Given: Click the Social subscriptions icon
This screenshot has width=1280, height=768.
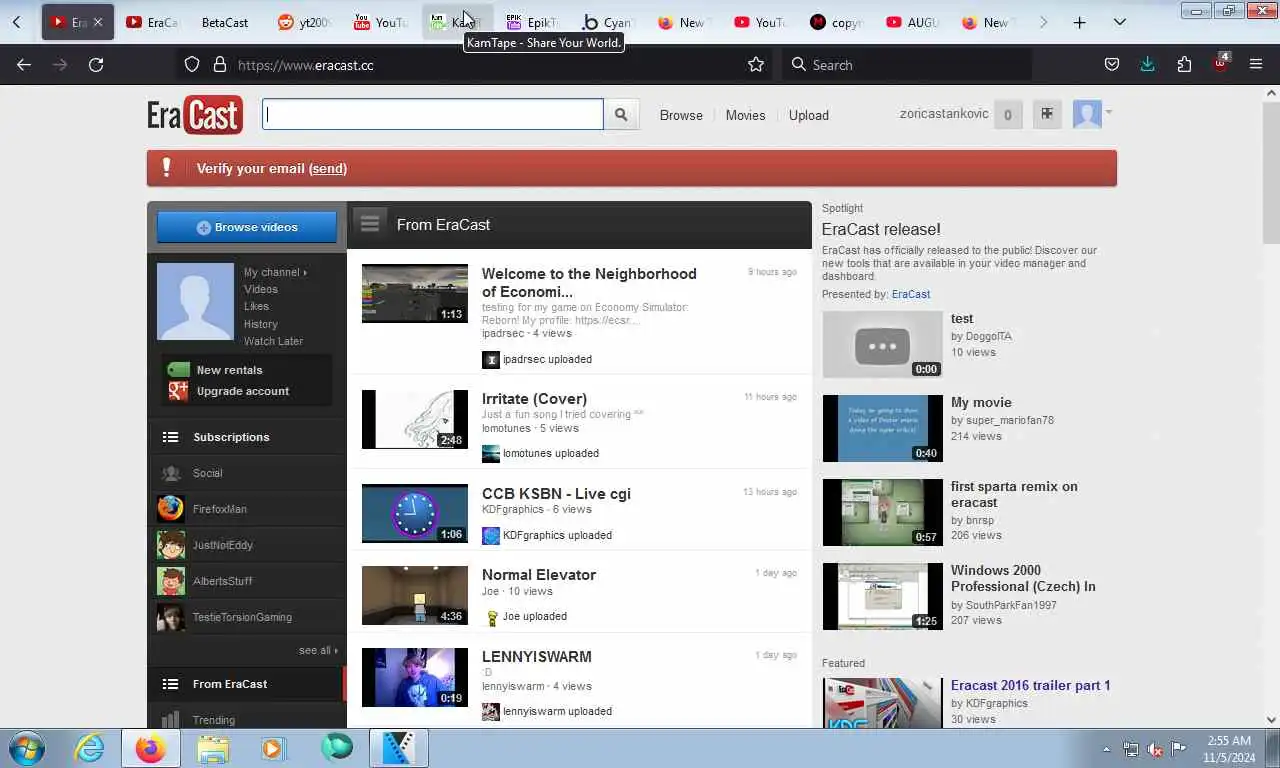Looking at the screenshot, I should pos(171,473).
